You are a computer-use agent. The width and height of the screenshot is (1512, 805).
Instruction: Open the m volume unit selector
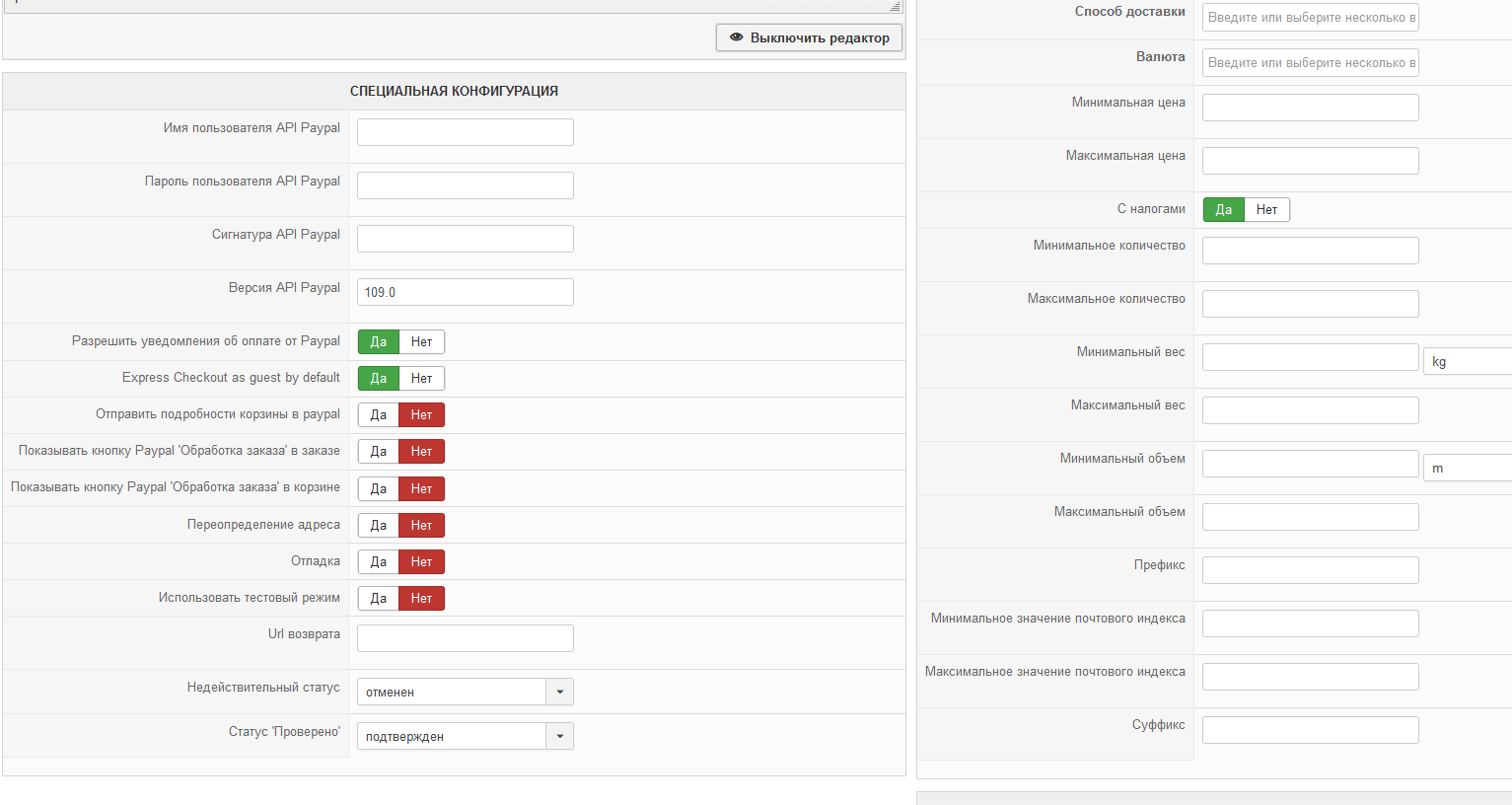click(1468, 468)
